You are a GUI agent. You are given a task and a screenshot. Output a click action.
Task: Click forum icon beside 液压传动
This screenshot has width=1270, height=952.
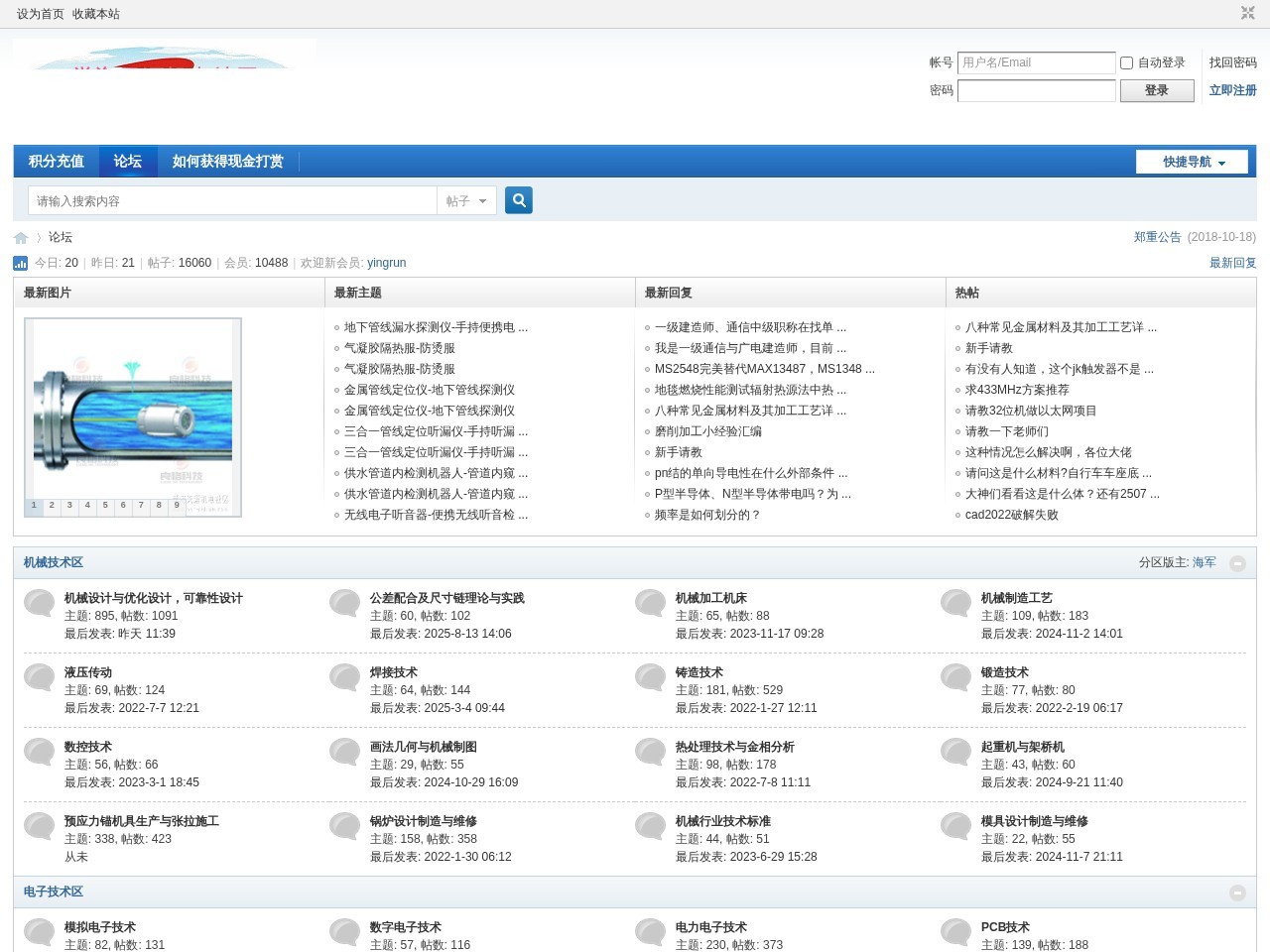pyautogui.click(x=40, y=677)
